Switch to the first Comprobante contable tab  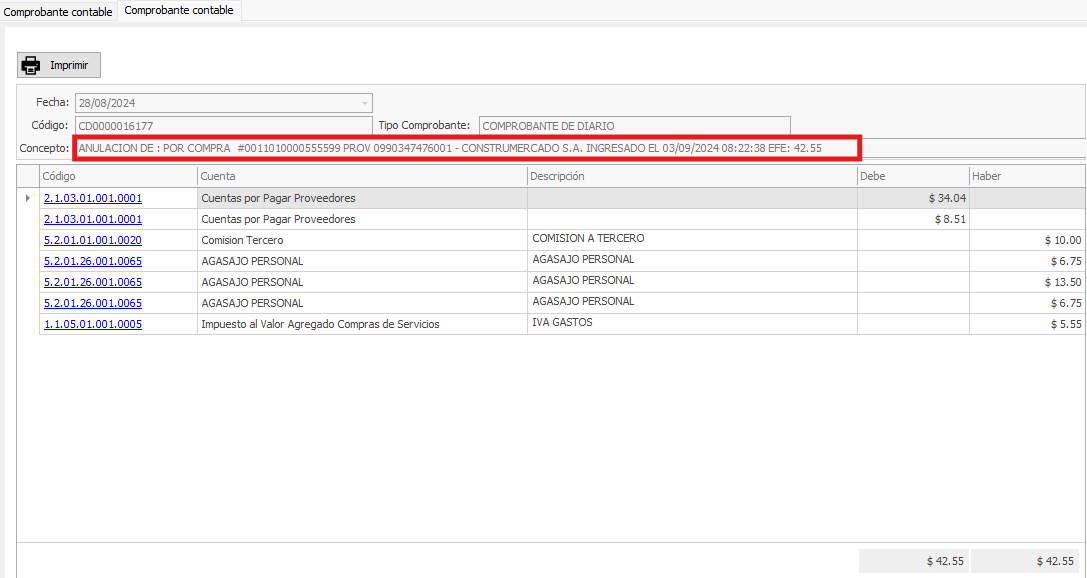(58, 12)
